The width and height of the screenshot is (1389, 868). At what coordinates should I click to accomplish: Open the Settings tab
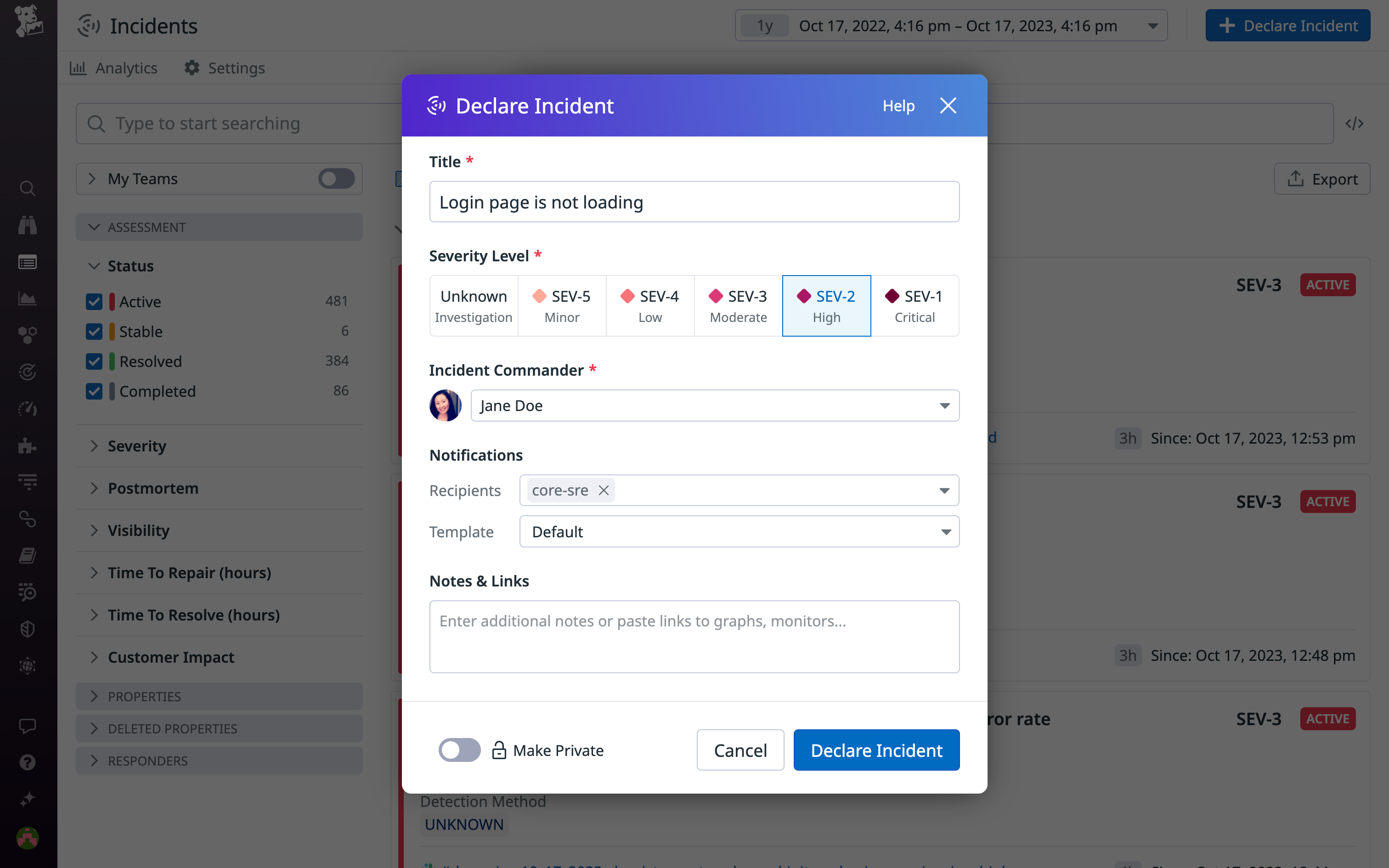[225, 68]
